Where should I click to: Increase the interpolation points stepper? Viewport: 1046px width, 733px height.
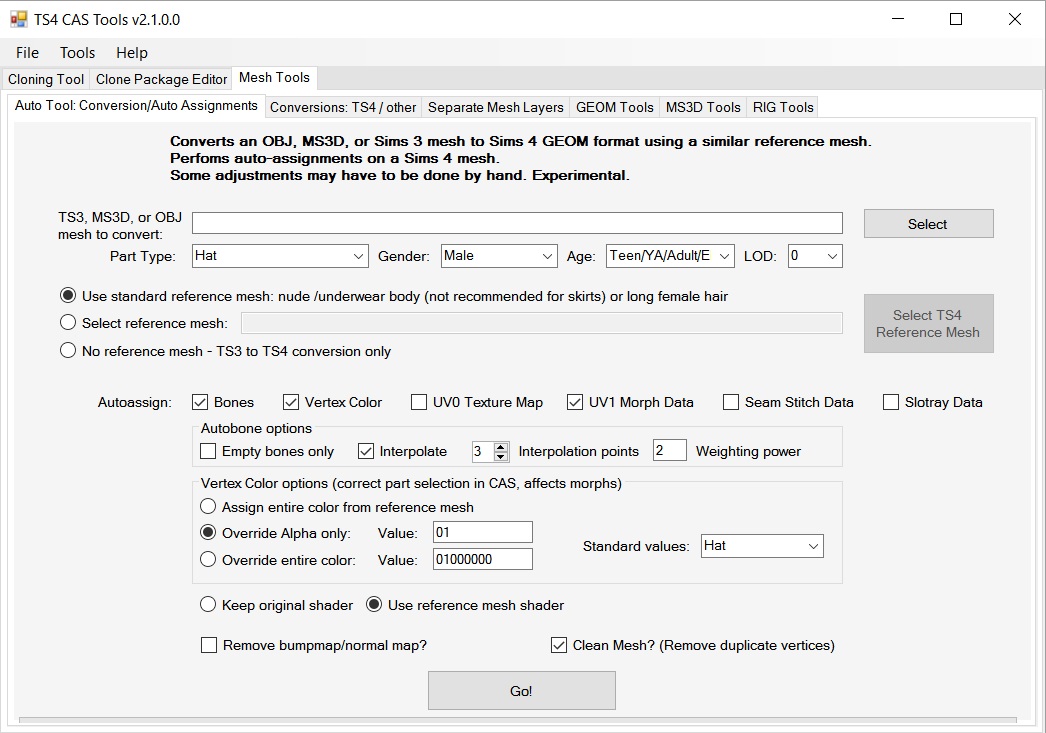tap(501, 446)
